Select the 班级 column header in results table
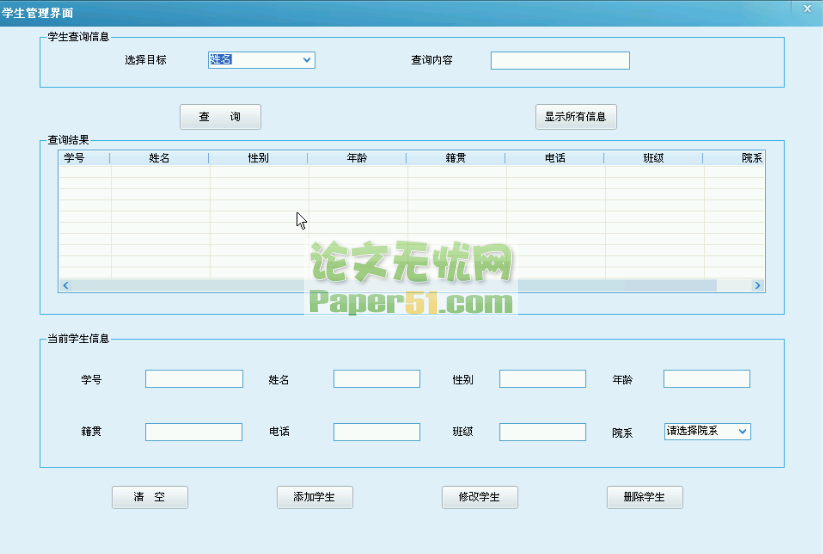This screenshot has height=554, width=823. [653, 158]
